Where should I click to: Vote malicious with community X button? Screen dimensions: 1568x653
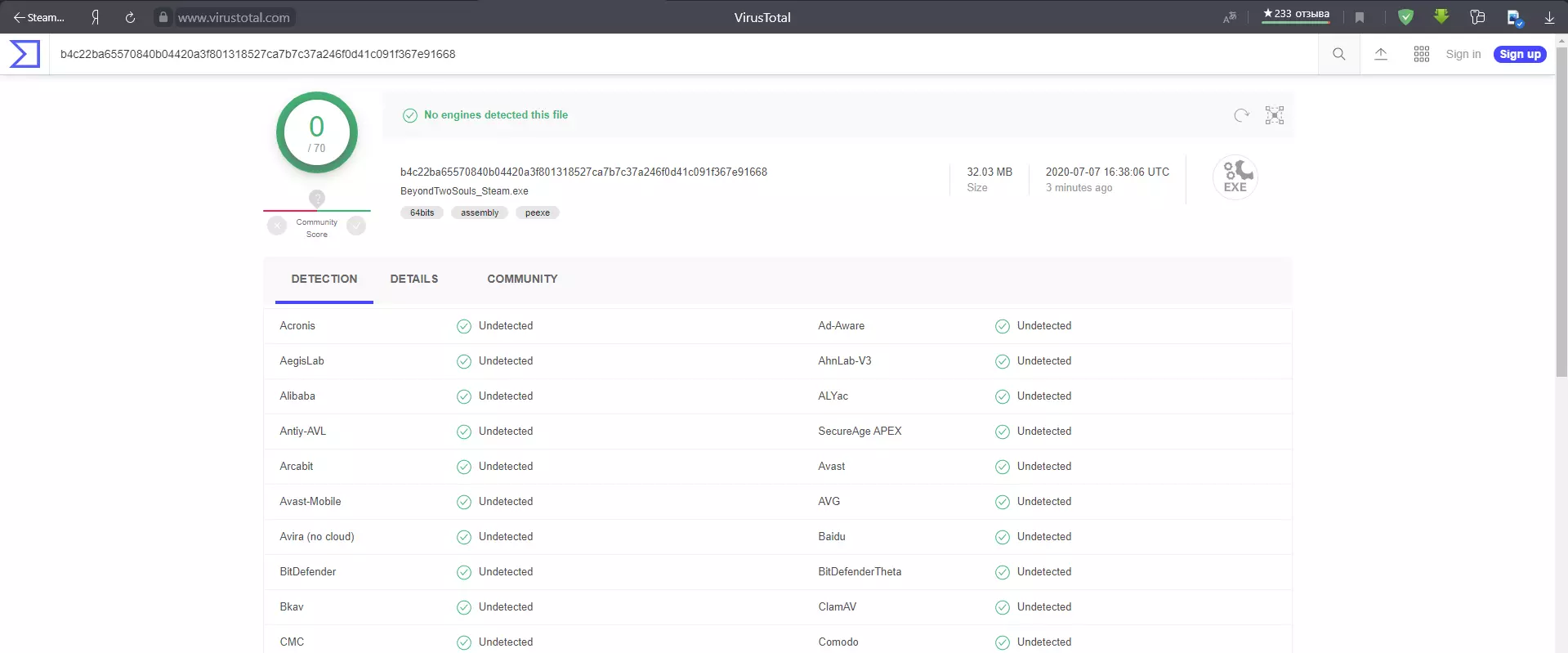tap(277, 226)
